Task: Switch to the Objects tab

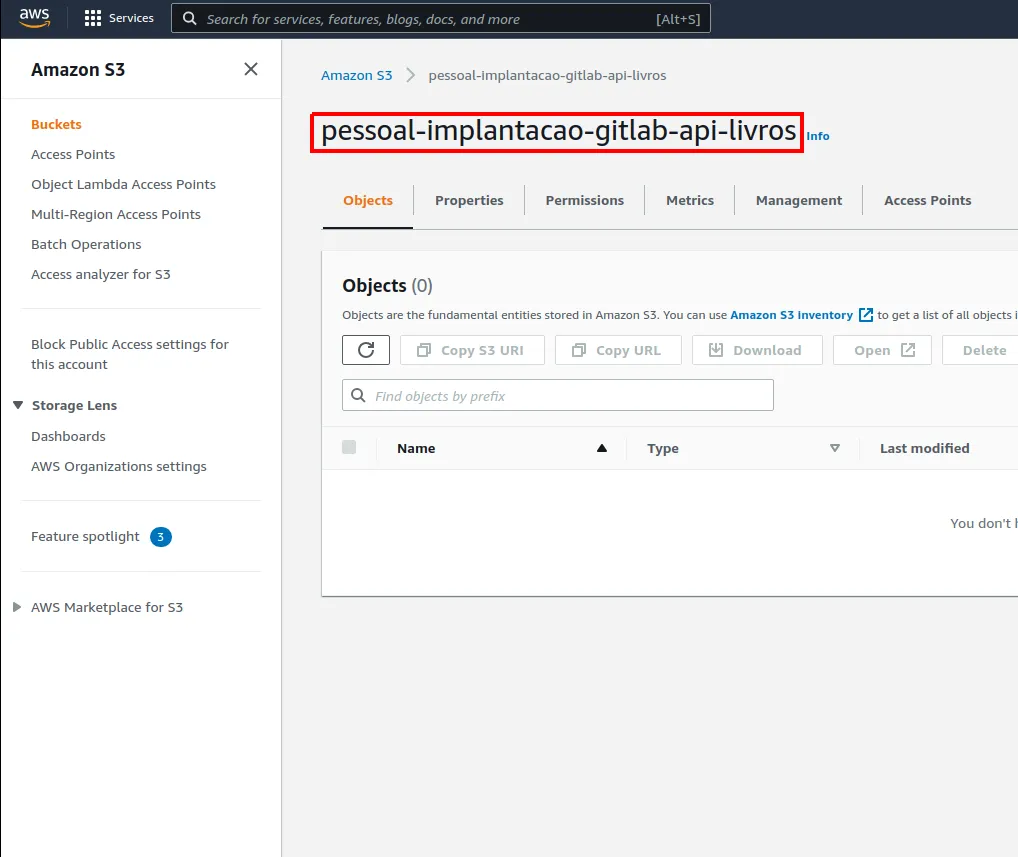Action: pos(367,200)
